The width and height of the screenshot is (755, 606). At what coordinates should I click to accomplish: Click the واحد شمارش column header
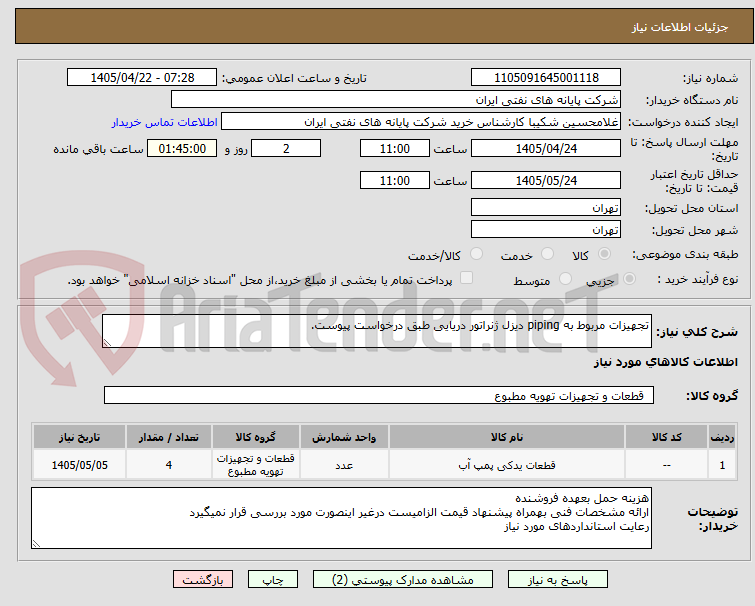(344, 437)
